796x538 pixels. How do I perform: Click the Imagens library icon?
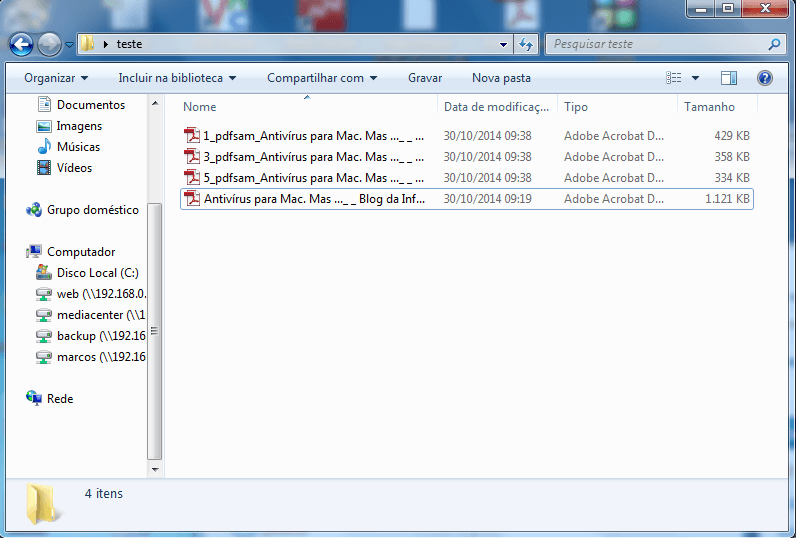pyautogui.click(x=44, y=126)
